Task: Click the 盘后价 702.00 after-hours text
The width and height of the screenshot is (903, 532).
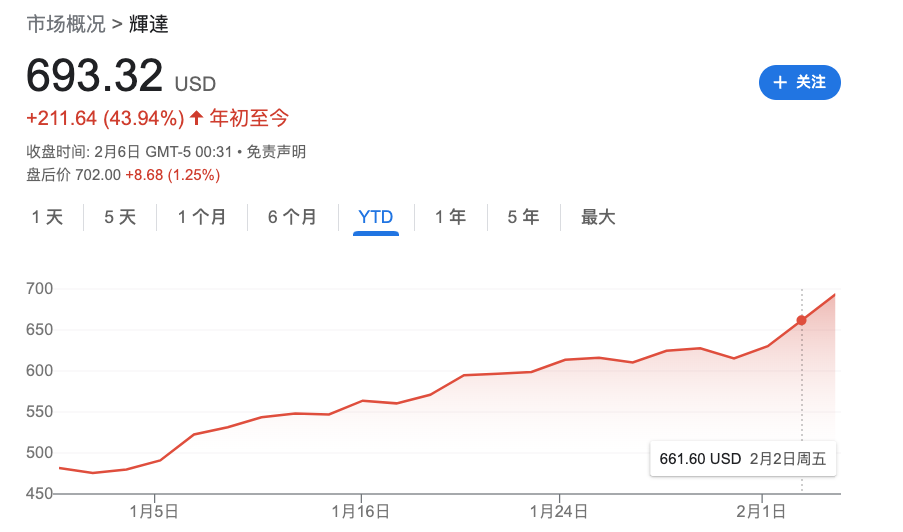Action: 74,175
